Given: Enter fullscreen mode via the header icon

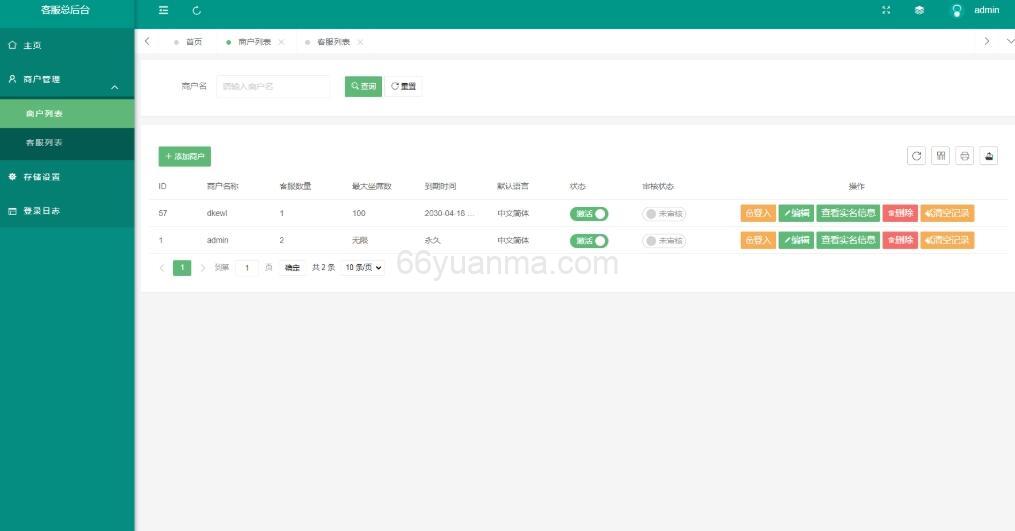Looking at the screenshot, I should [x=886, y=10].
